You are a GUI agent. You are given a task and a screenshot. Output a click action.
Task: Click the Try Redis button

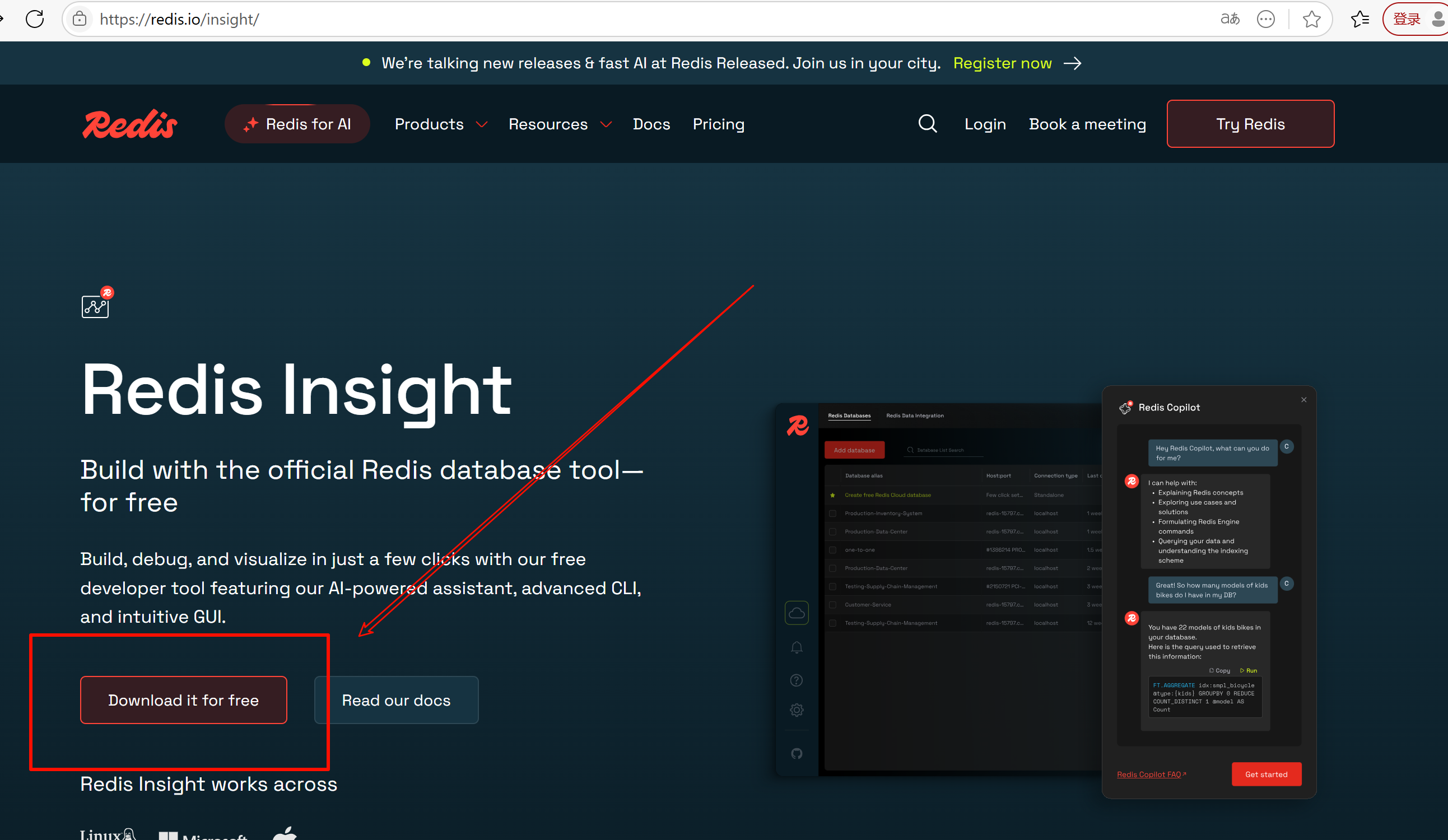(x=1250, y=124)
